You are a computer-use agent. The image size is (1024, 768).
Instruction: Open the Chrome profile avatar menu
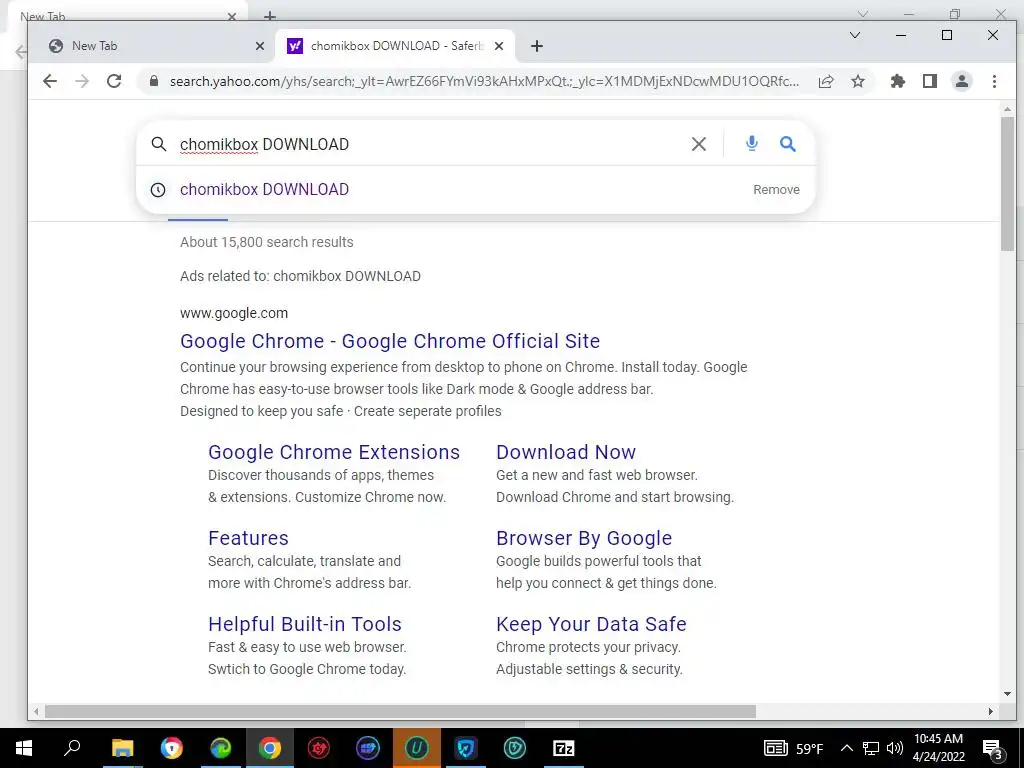point(962,81)
